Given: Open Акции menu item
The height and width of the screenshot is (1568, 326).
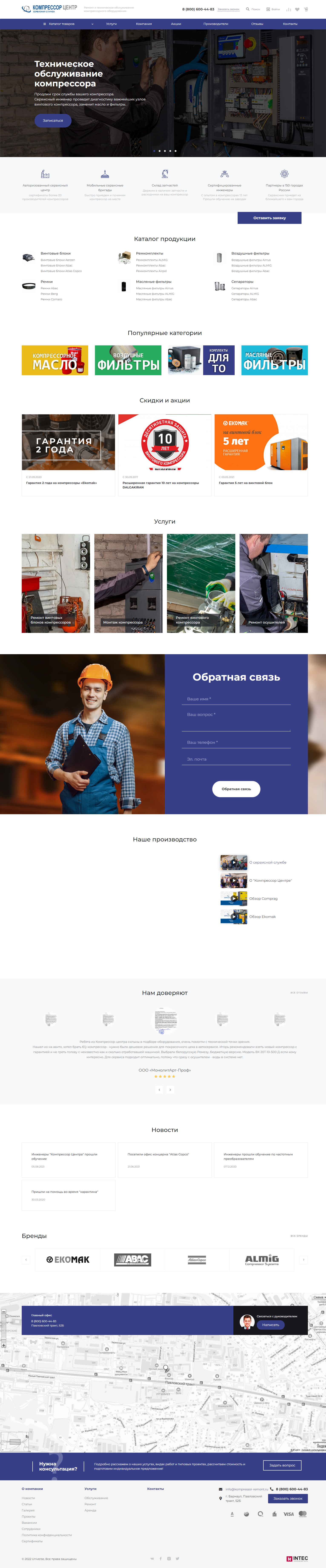Looking at the screenshot, I should coord(176,24).
